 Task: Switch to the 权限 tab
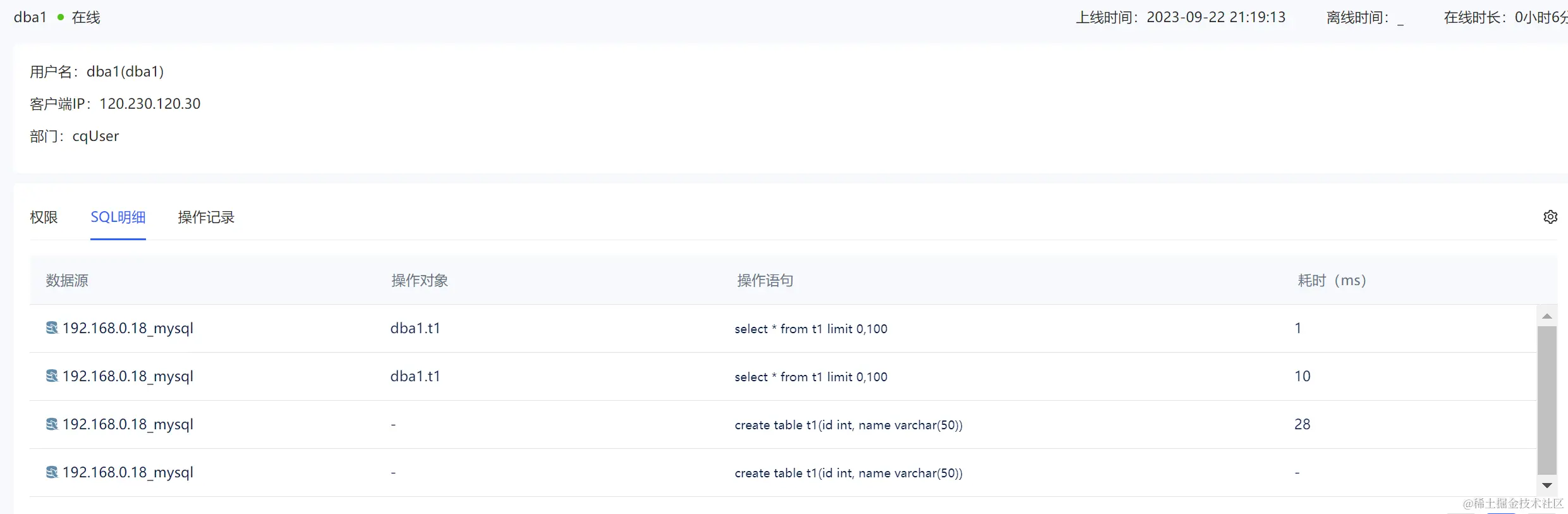(x=44, y=217)
